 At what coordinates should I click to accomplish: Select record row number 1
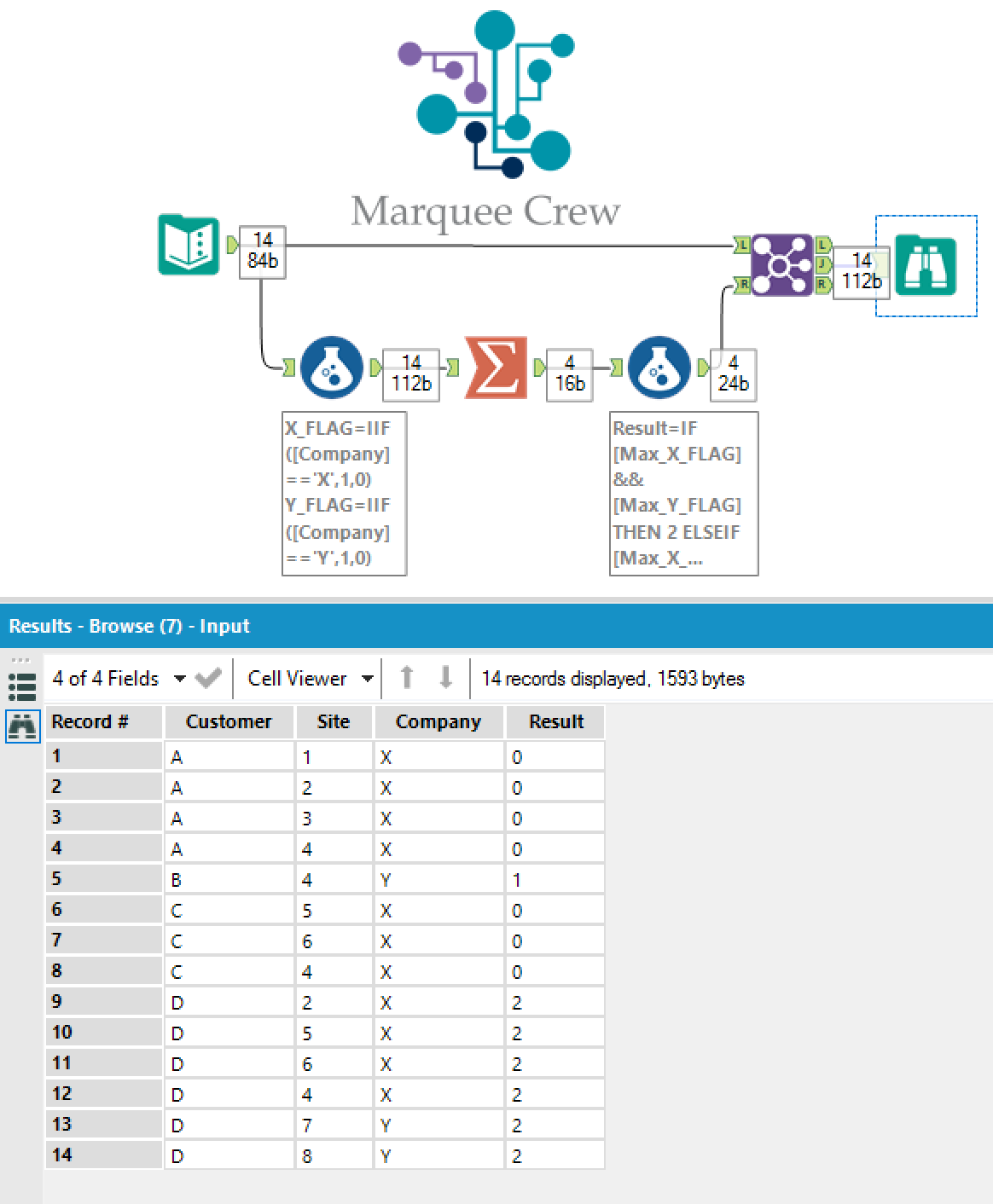point(103,756)
